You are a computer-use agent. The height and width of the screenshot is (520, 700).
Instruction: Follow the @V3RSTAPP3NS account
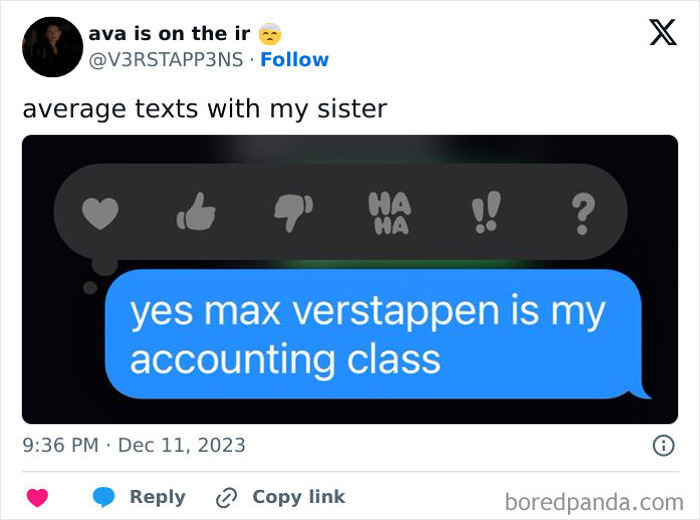(x=295, y=59)
